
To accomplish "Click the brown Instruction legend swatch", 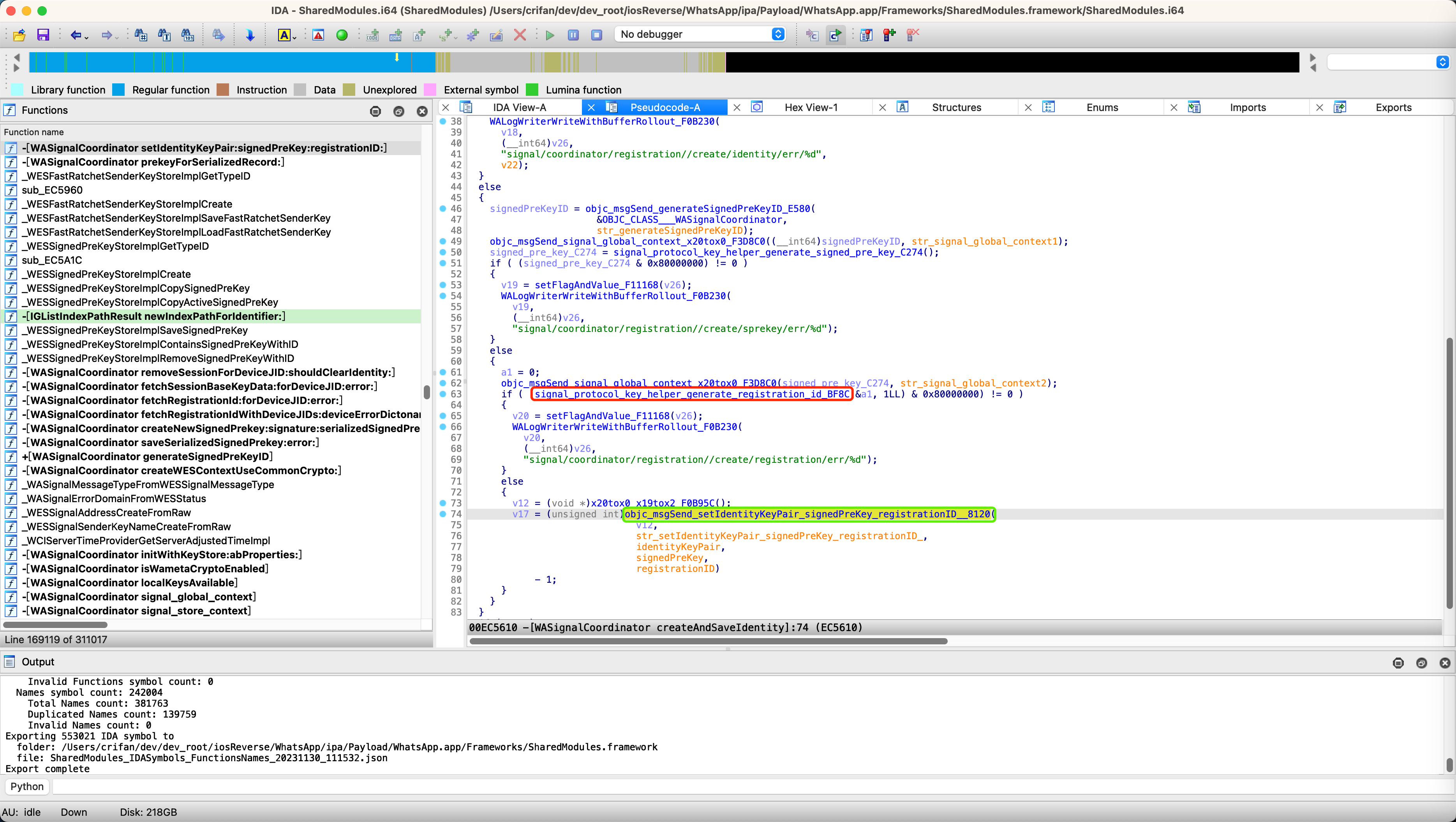I will tap(223, 89).
